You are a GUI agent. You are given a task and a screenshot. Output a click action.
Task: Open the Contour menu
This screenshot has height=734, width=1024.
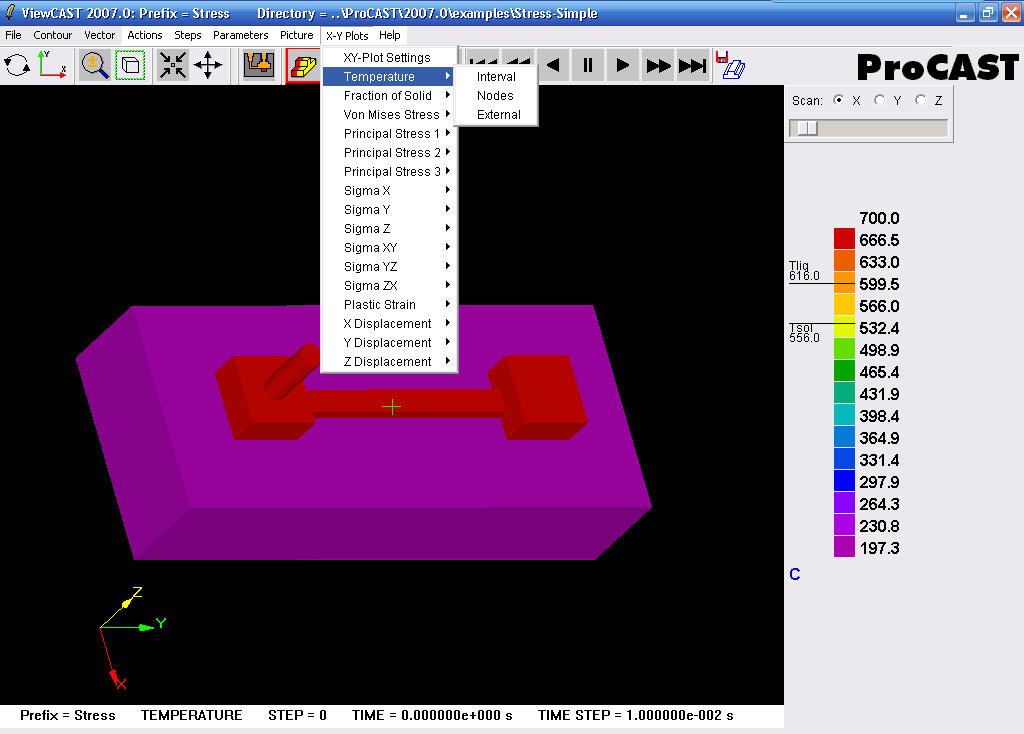point(52,35)
